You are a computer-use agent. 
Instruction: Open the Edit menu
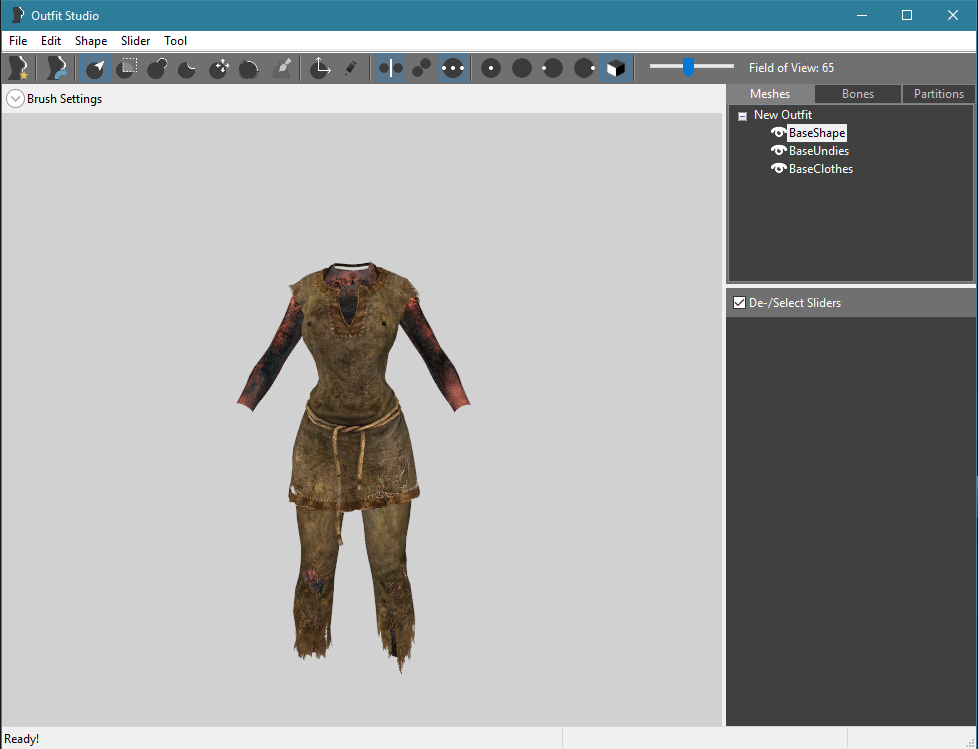pyautogui.click(x=51, y=41)
